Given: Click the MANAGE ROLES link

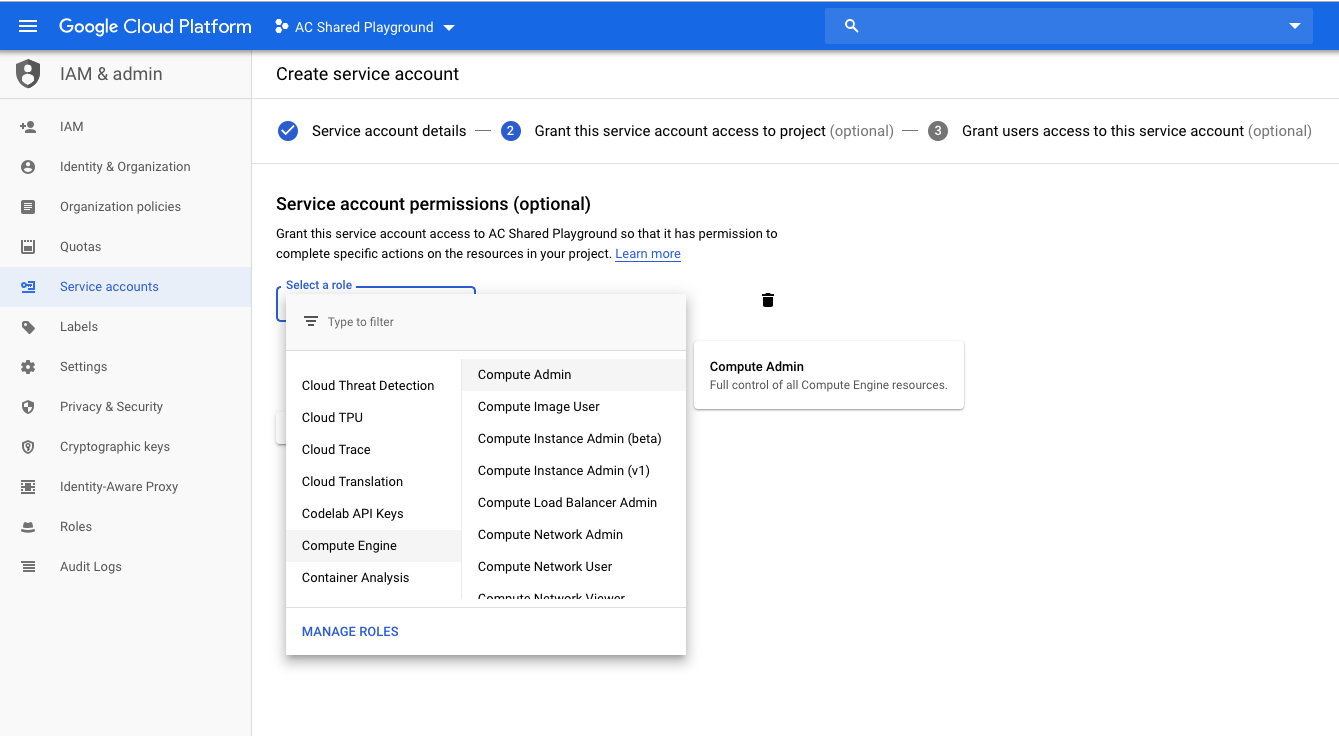Looking at the screenshot, I should pyautogui.click(x=349, y=631).
